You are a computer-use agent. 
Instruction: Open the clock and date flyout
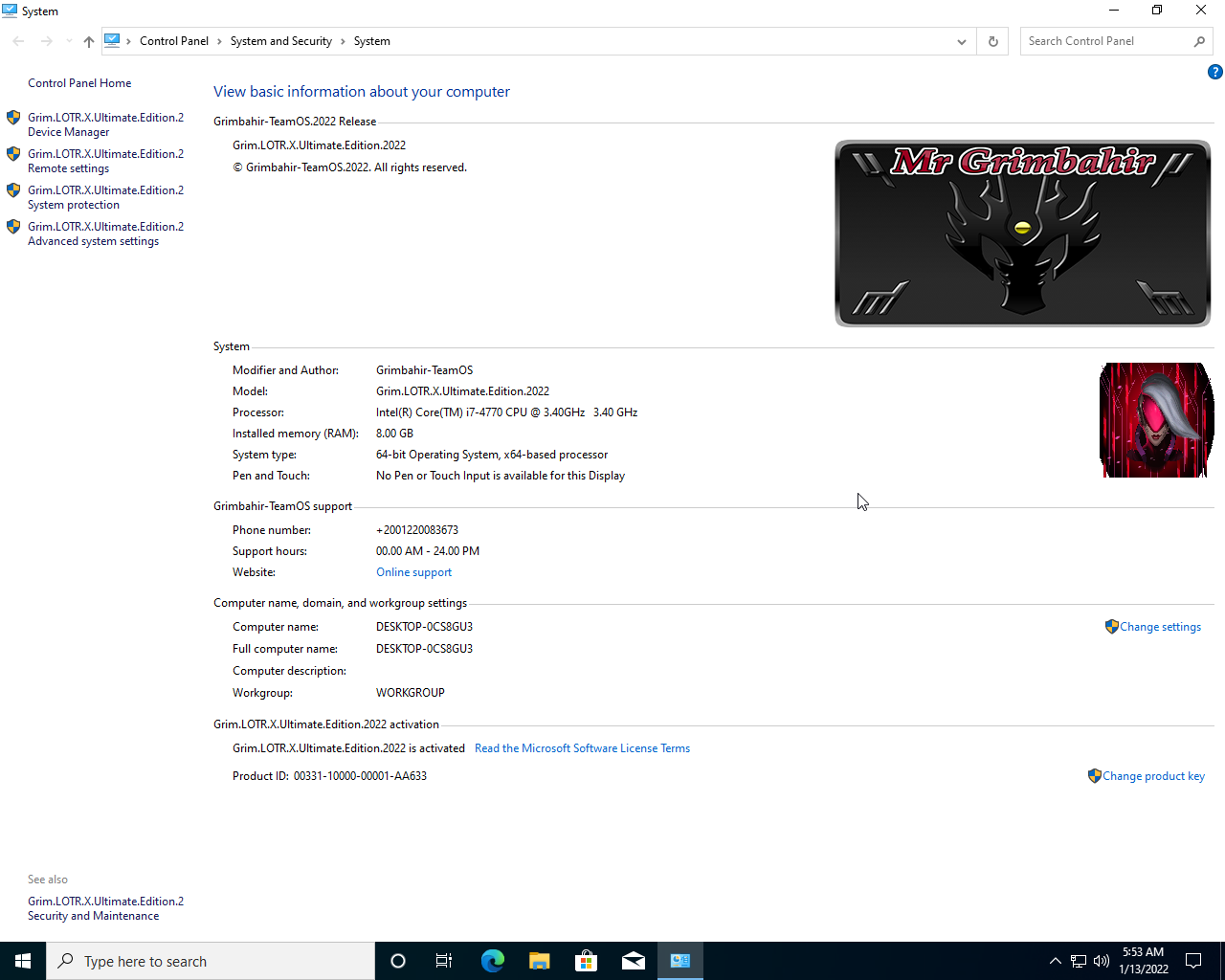coord(1143,961)
